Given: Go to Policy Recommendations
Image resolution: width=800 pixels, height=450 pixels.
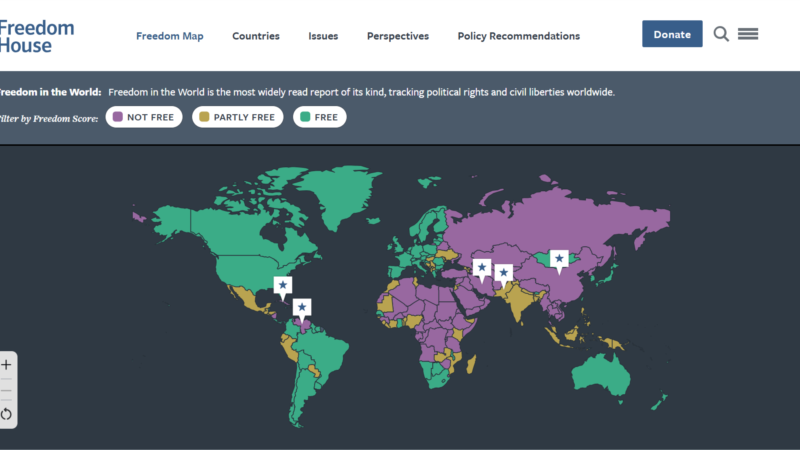Looking at the screenshot, I should [518, 36].
